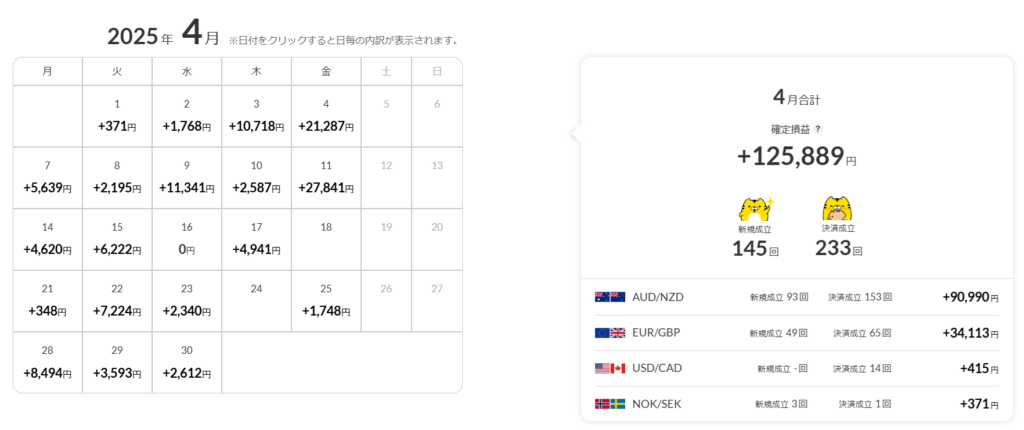This screenshot has height=430, width=1024.
Task: Click April 16 with 0円 result
Action: click(x=187, y=239)
